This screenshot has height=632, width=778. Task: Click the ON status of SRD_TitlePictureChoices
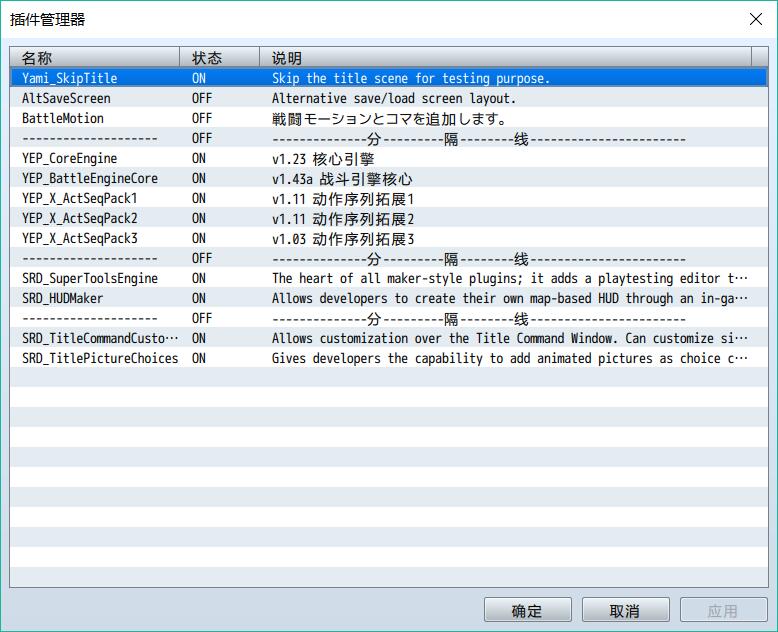(199, 358)
